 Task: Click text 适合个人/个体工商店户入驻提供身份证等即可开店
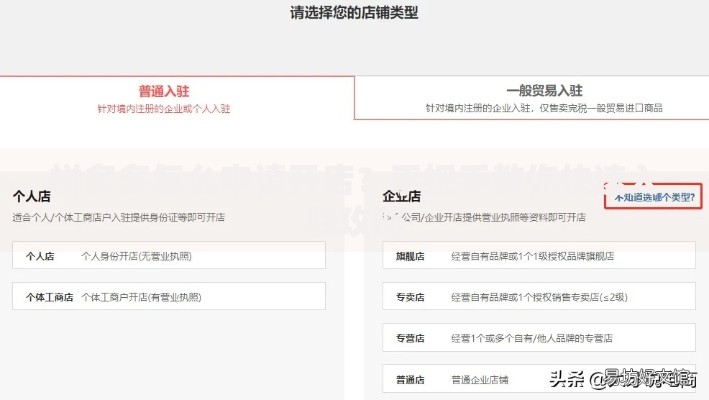coord(118,217)
